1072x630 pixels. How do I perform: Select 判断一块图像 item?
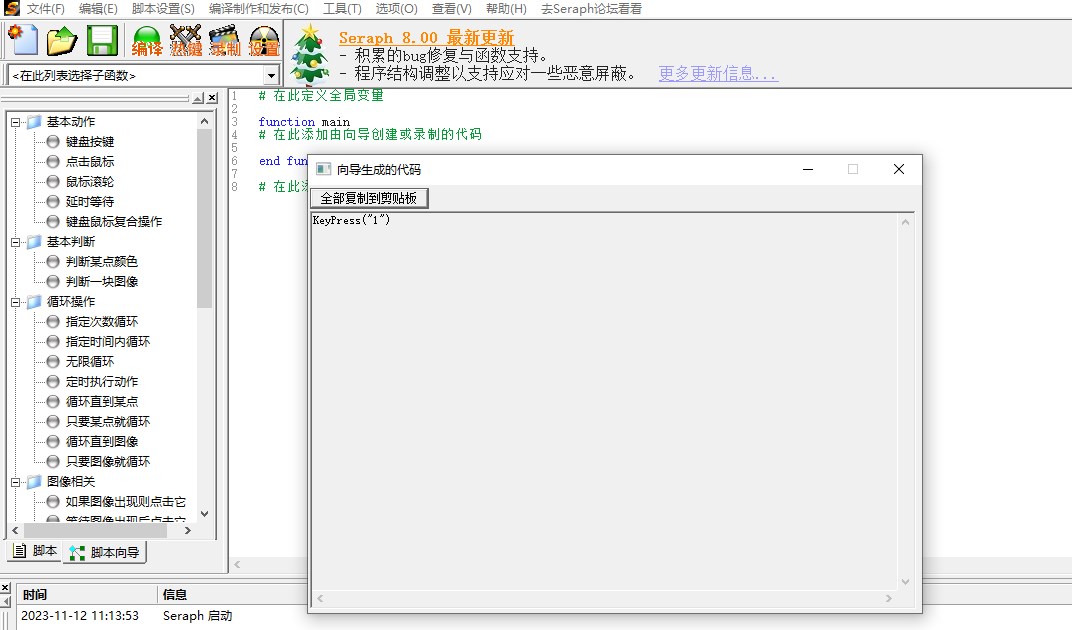[101, 281]
